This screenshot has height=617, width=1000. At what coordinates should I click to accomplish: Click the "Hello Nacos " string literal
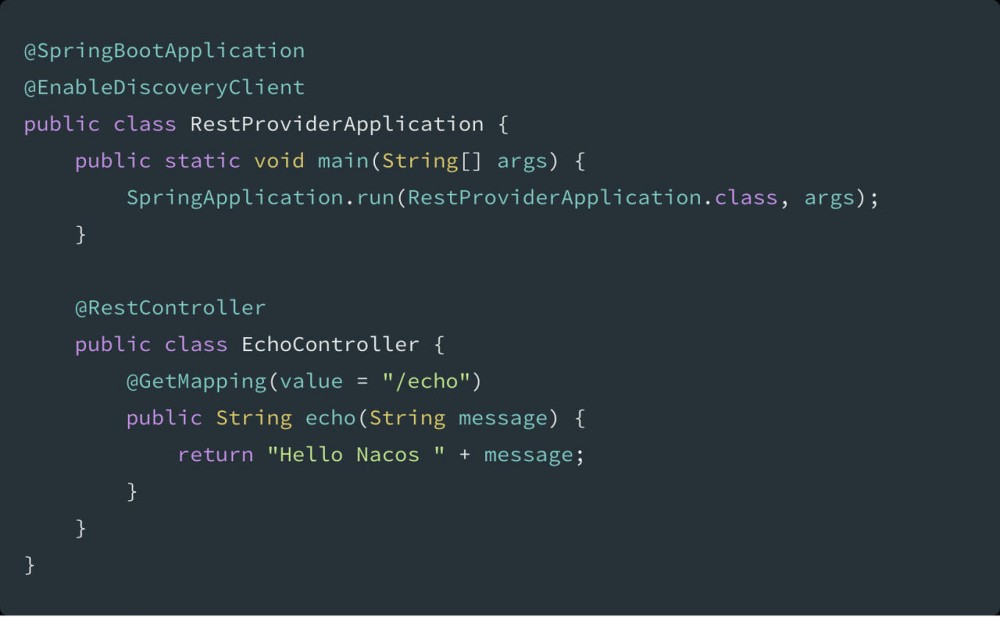coord(355,454)
